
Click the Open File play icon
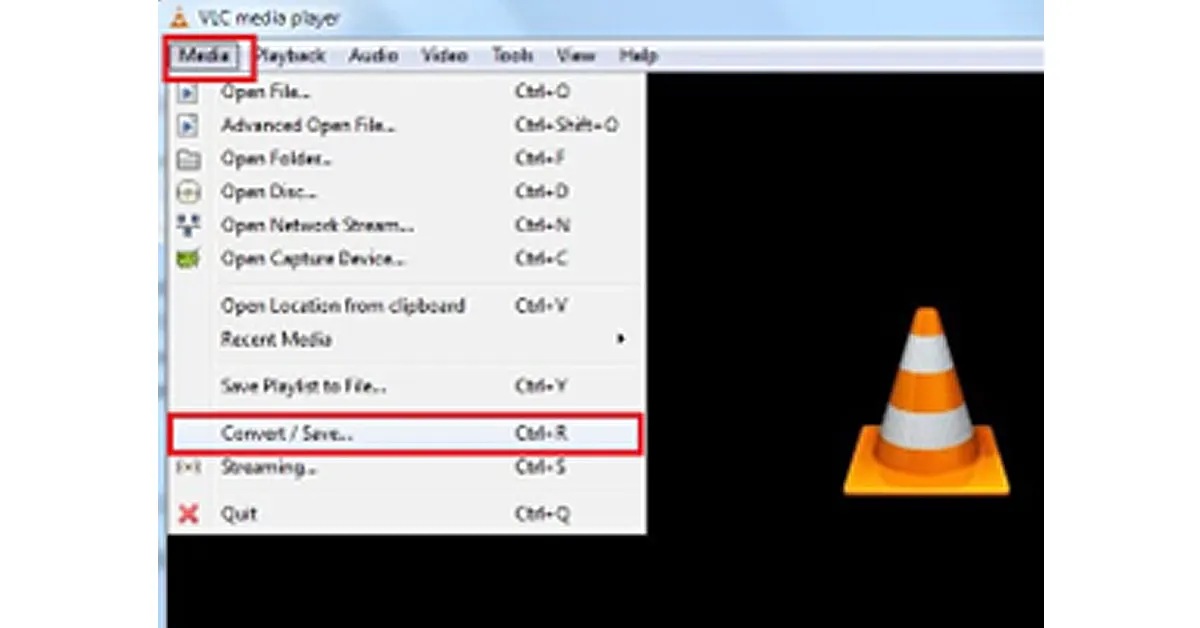(188, 92)
